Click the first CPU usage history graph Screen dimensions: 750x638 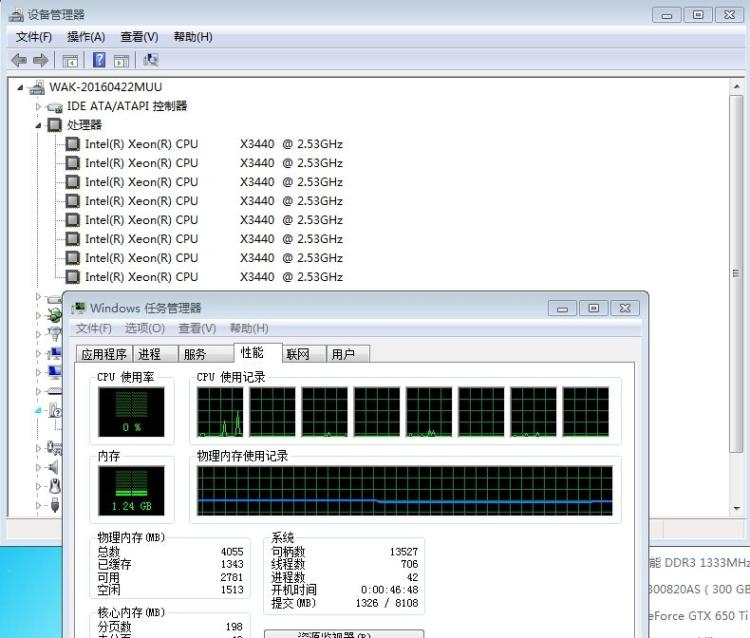pyautogui.click(x=220, y=412)
